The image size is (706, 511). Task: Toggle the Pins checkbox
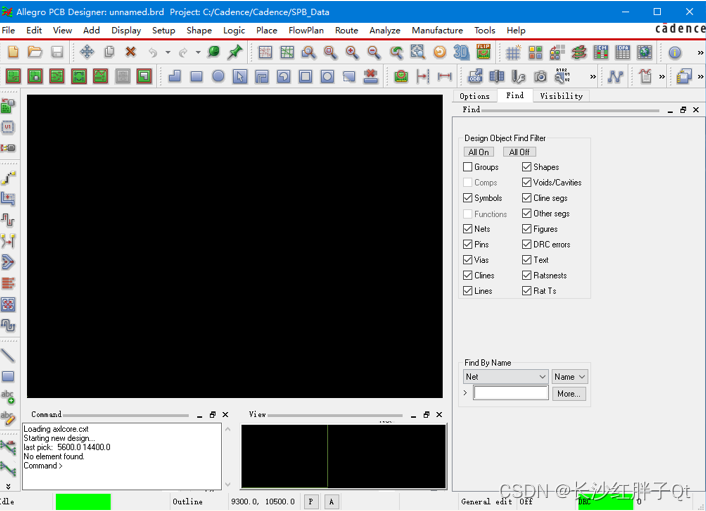coord(467,244)
